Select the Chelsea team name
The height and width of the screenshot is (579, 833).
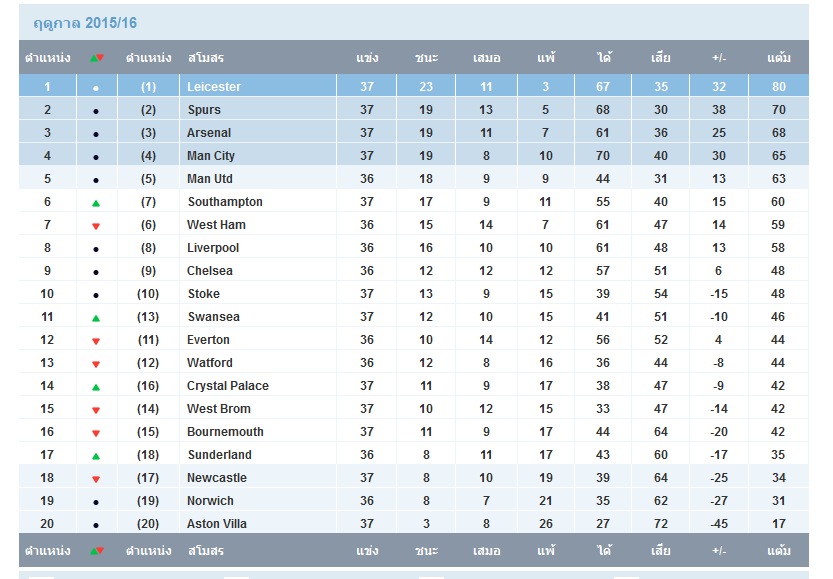209,271
